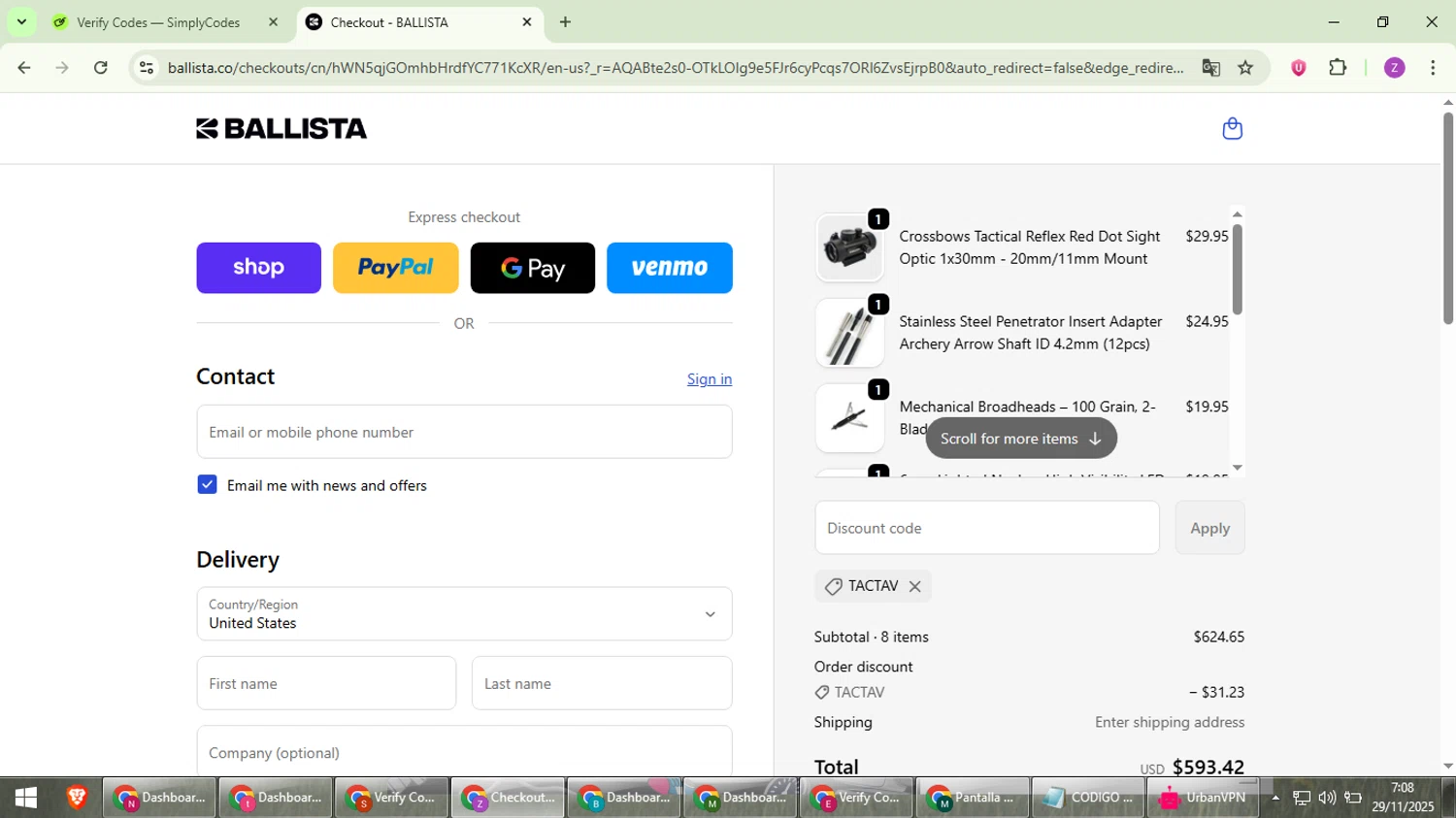Open the site information icon in address bar
The image size is (1456, 818).
[147, 68]
